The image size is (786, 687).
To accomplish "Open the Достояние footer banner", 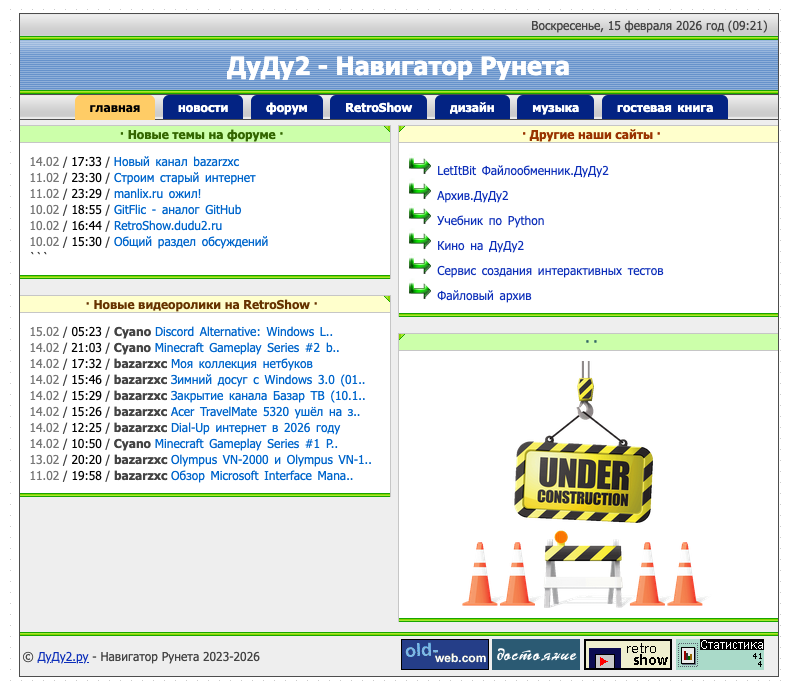I will coord(536,655).
